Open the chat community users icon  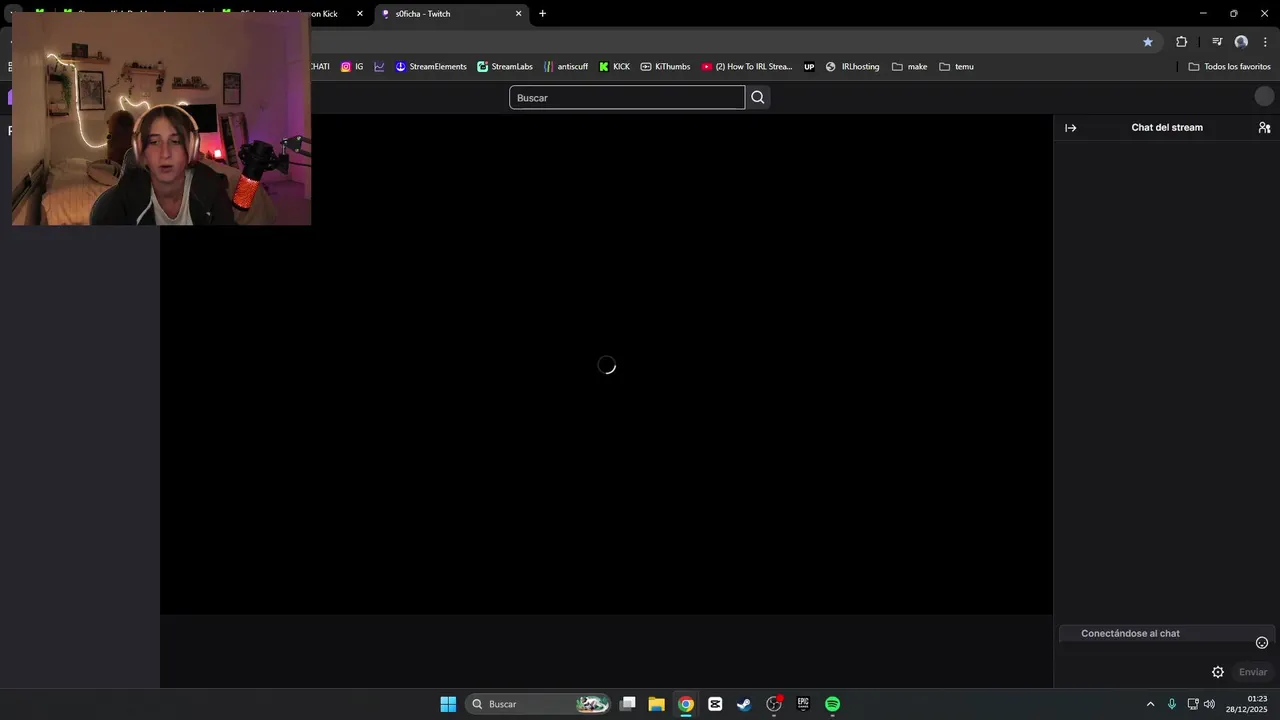pos(1264,128)
